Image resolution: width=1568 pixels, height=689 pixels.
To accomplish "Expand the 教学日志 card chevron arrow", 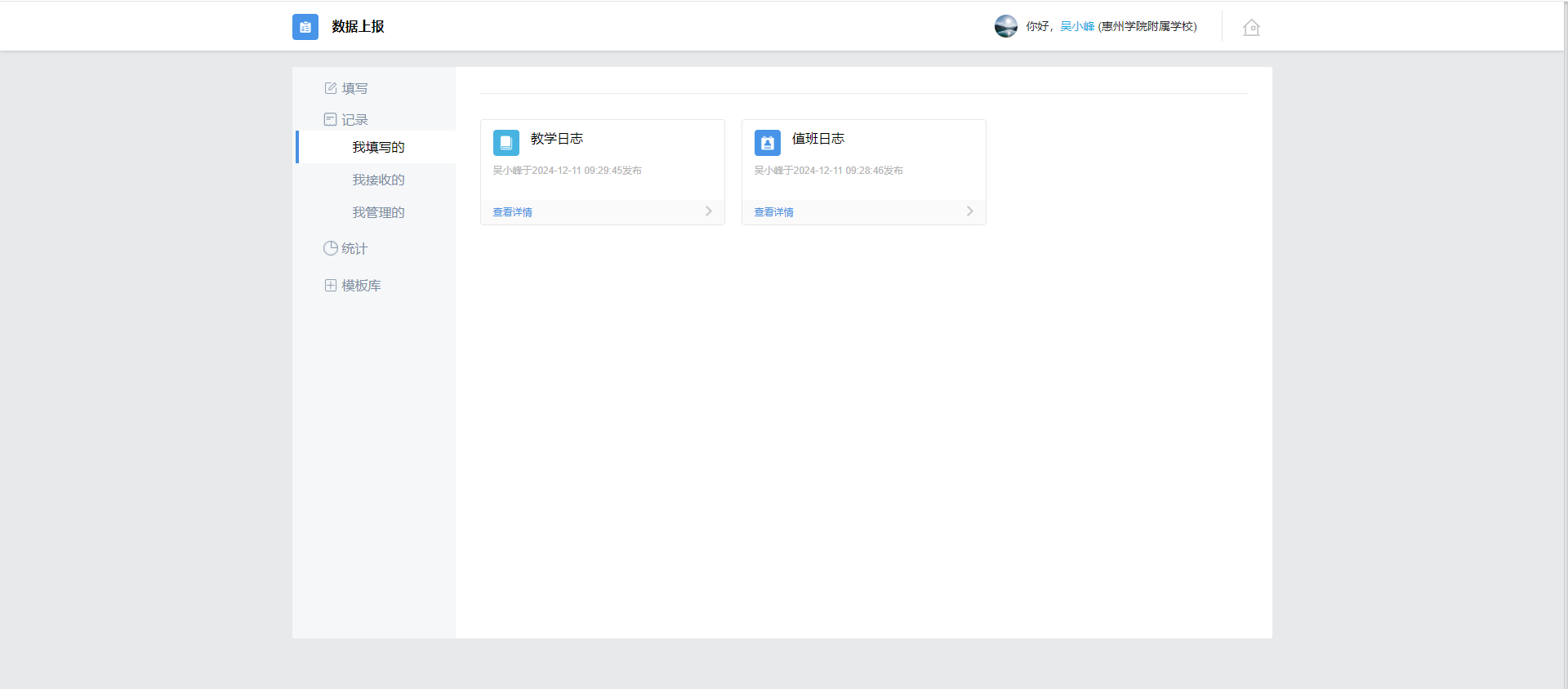I will (708, 211).
